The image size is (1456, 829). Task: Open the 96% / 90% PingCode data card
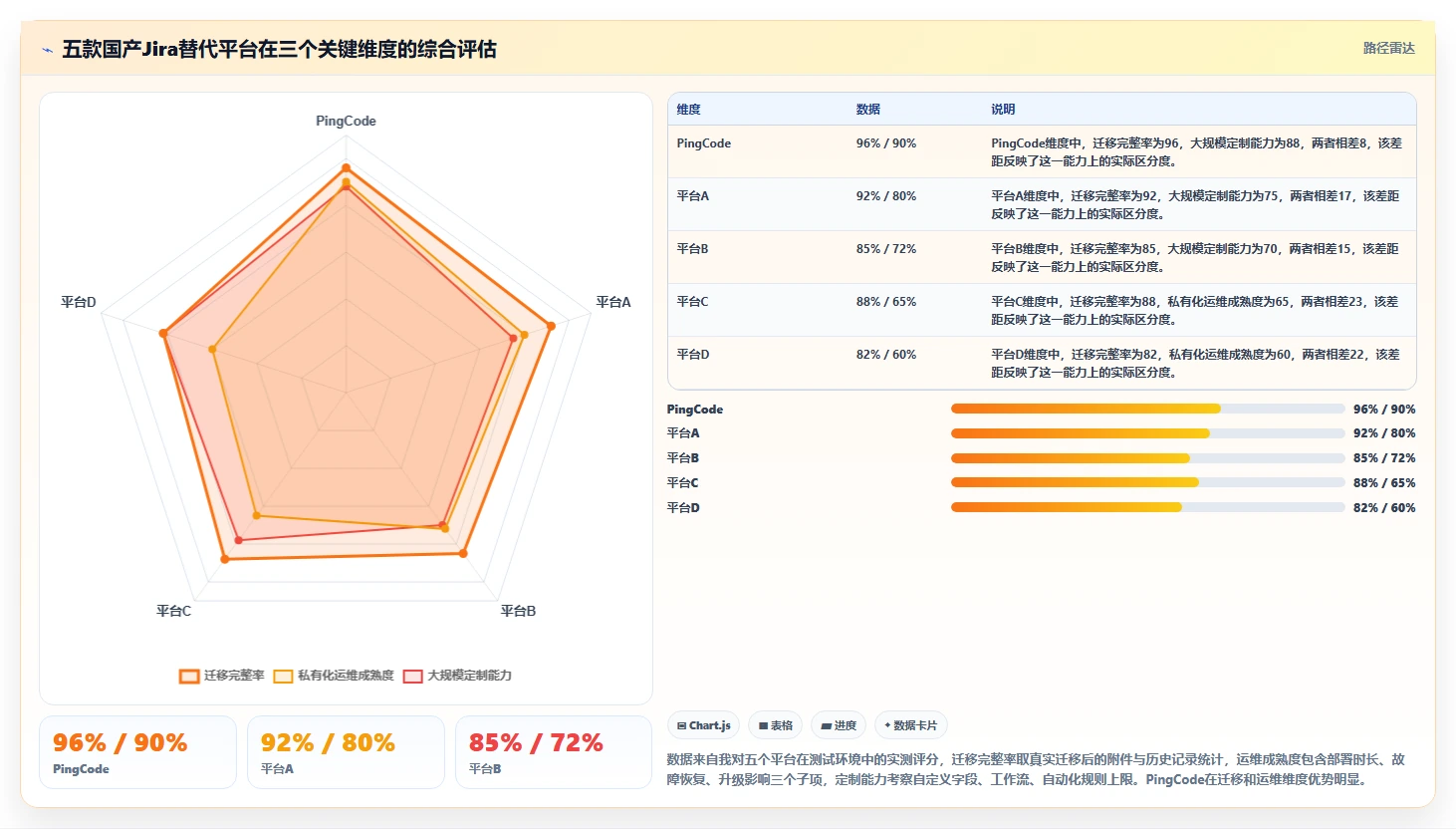[138, 752]
